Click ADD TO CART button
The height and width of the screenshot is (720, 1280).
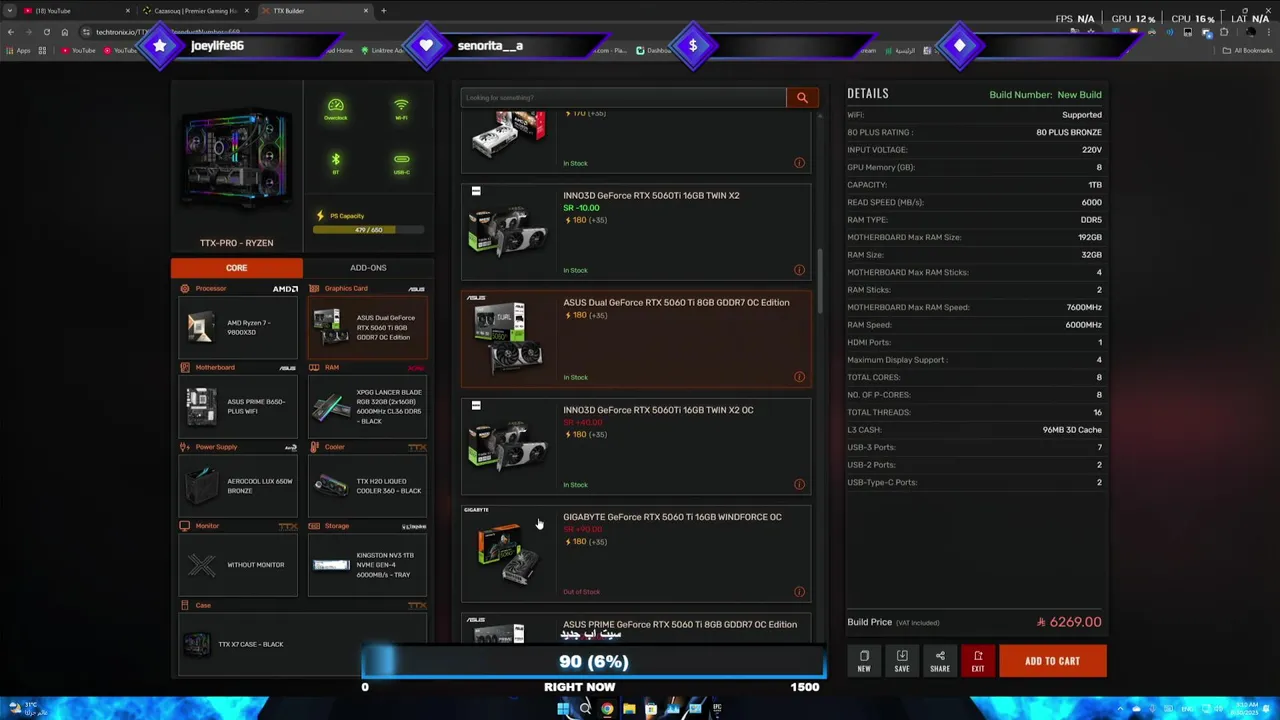tap(1052, 661)
